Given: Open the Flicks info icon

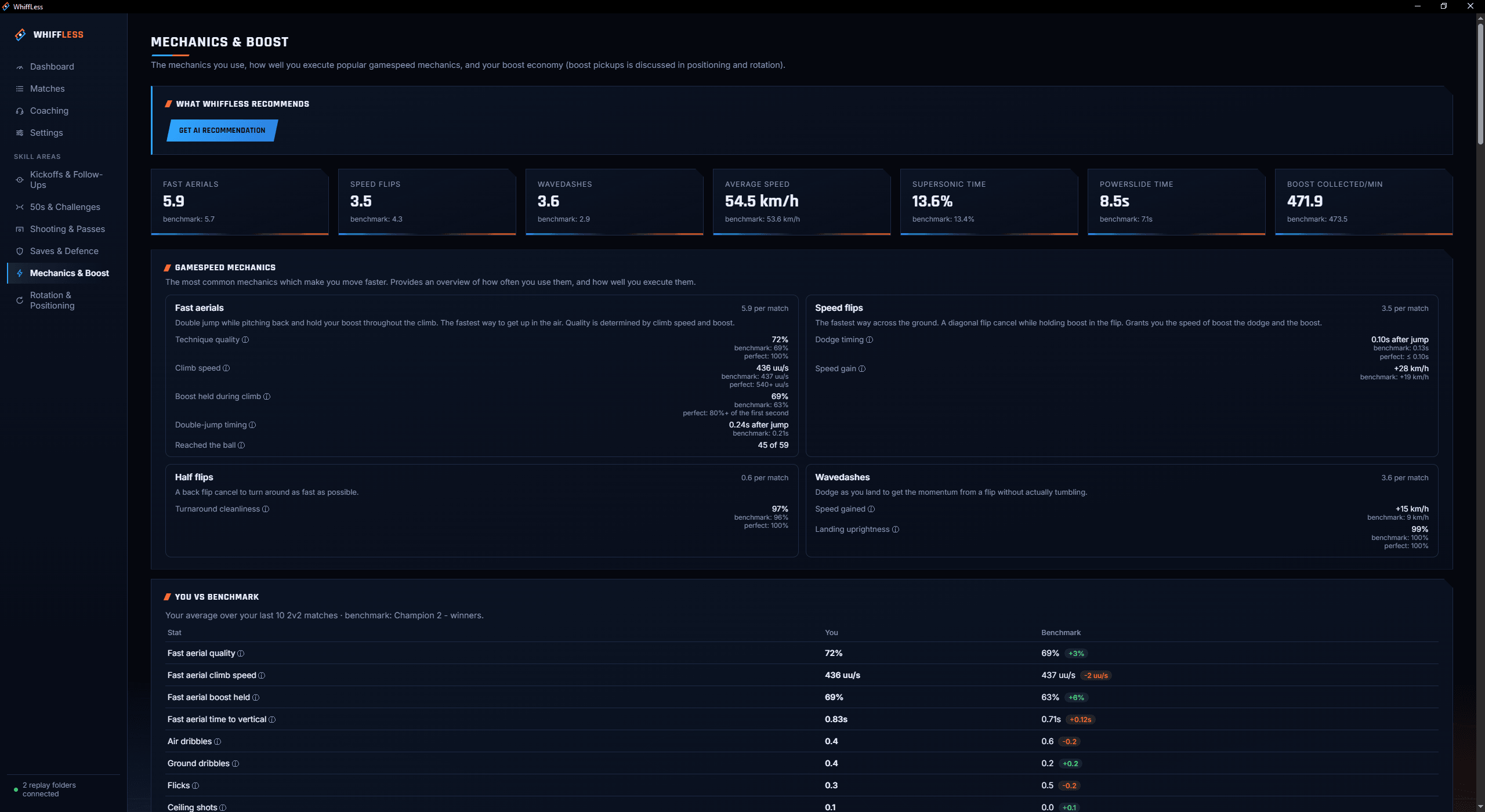Looking at the screenshot, I should point(195,786).
